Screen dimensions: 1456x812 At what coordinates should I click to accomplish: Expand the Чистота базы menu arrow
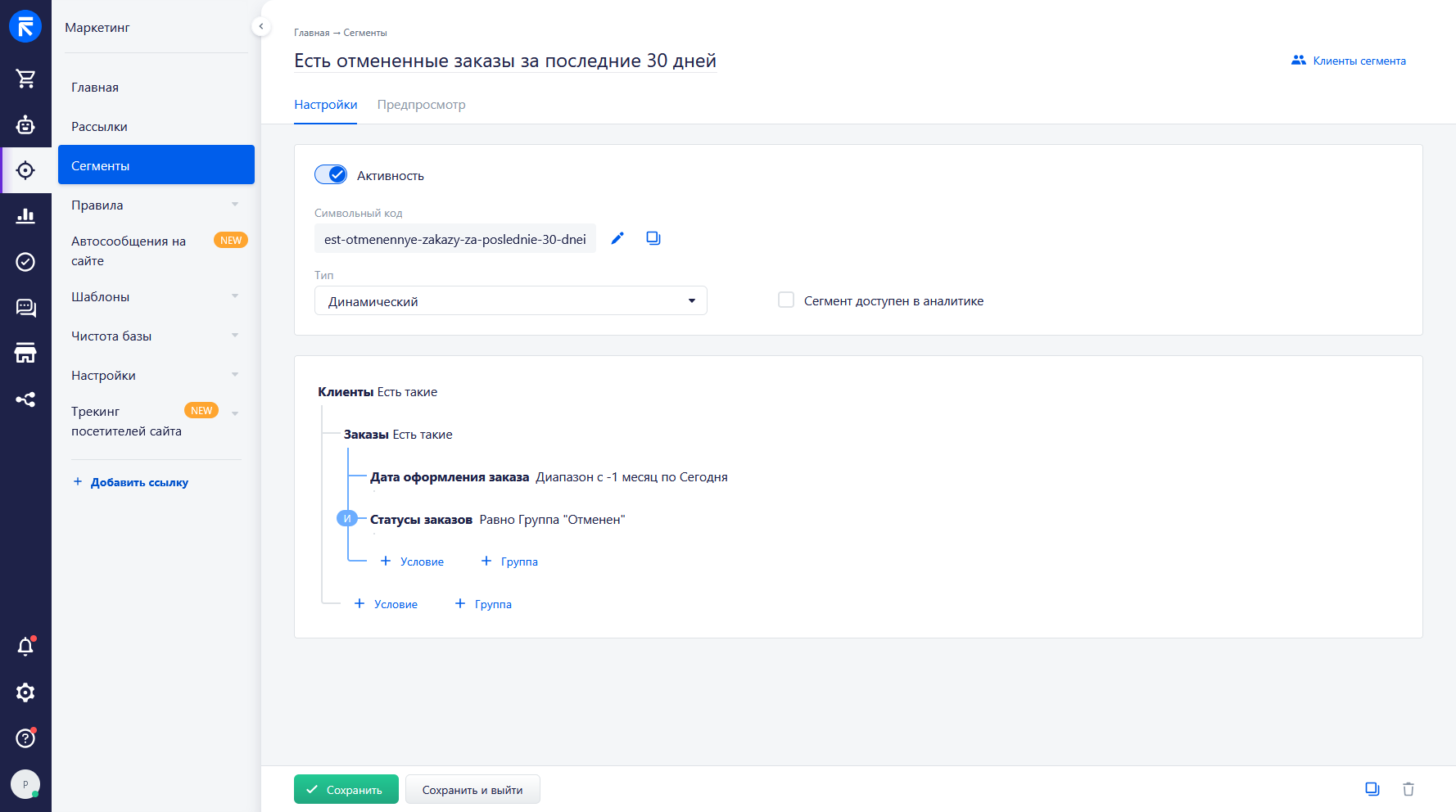coord(235,336)
